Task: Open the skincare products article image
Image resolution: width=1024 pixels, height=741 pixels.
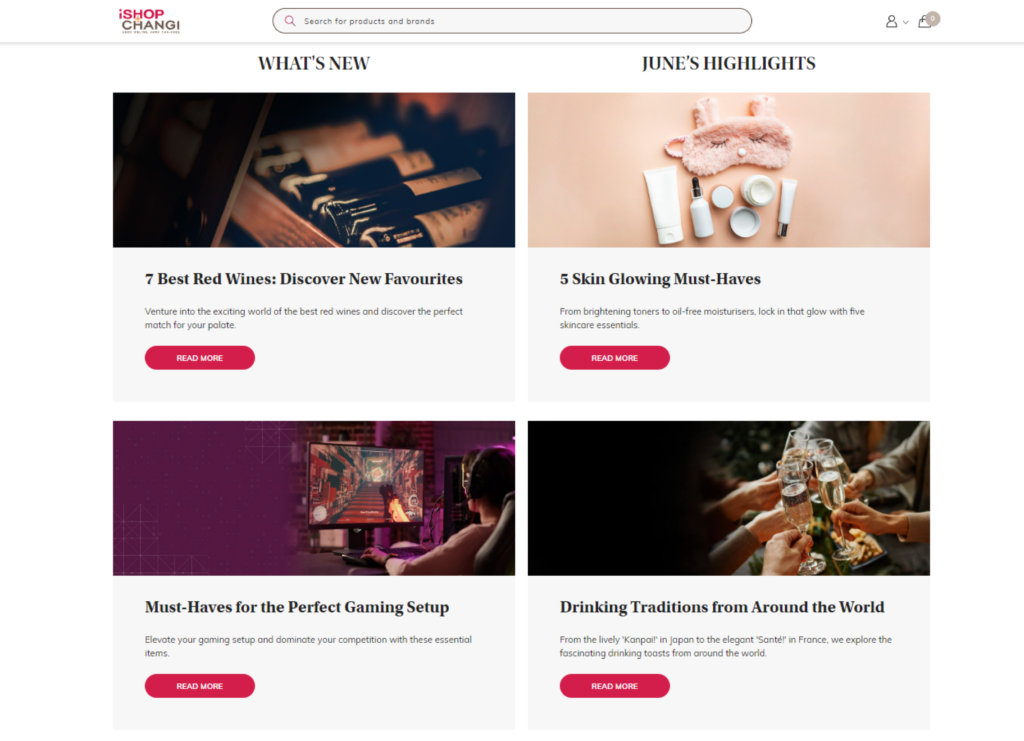Action: click(729, 170)
